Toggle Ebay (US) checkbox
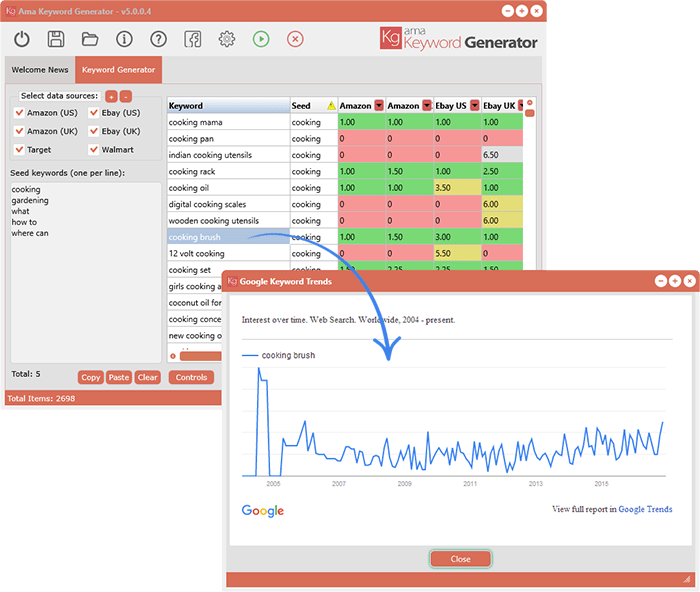Image resolution: width=700 pixels, height=592 pixels. [94, 113]
